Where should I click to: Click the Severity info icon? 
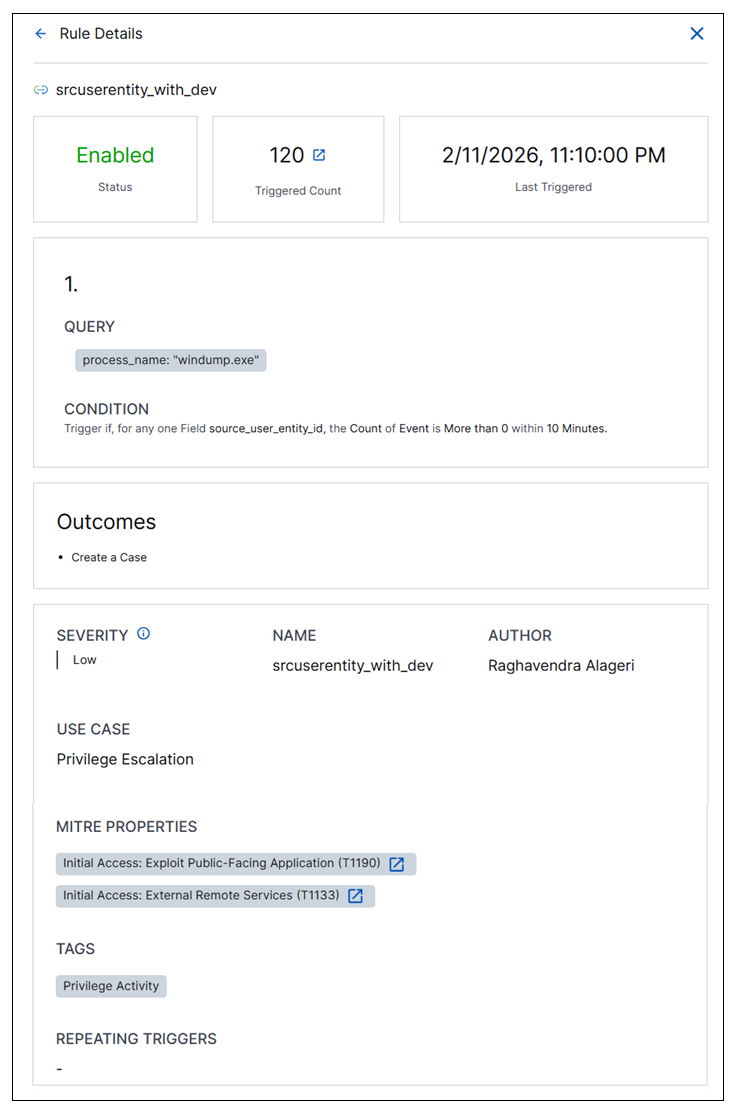[x=144, y=634]
